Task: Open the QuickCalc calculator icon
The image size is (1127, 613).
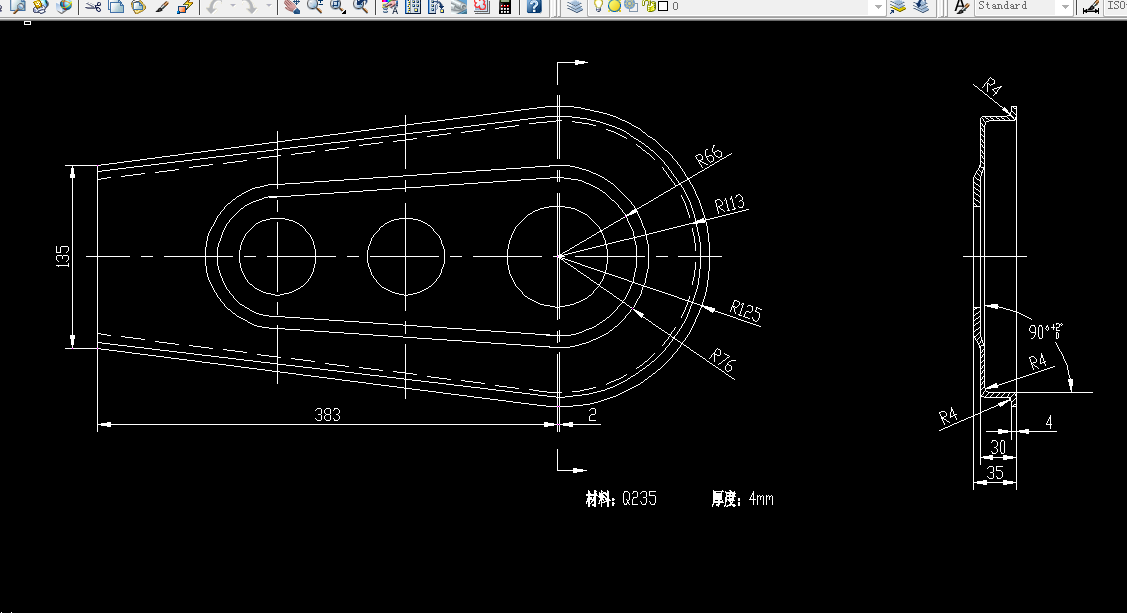Action: [505, 6]
